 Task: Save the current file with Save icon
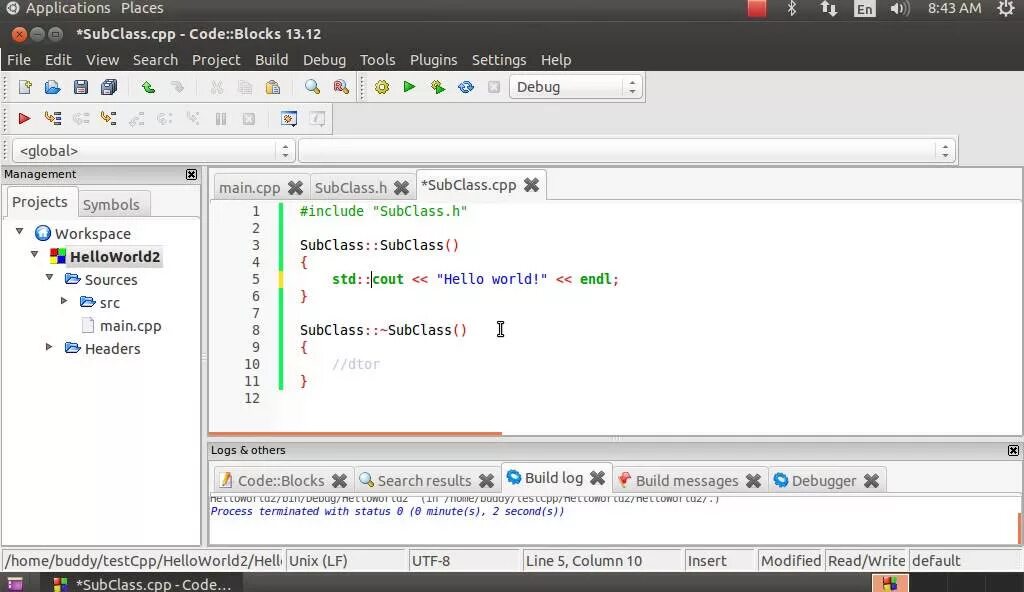coord(80,87)
